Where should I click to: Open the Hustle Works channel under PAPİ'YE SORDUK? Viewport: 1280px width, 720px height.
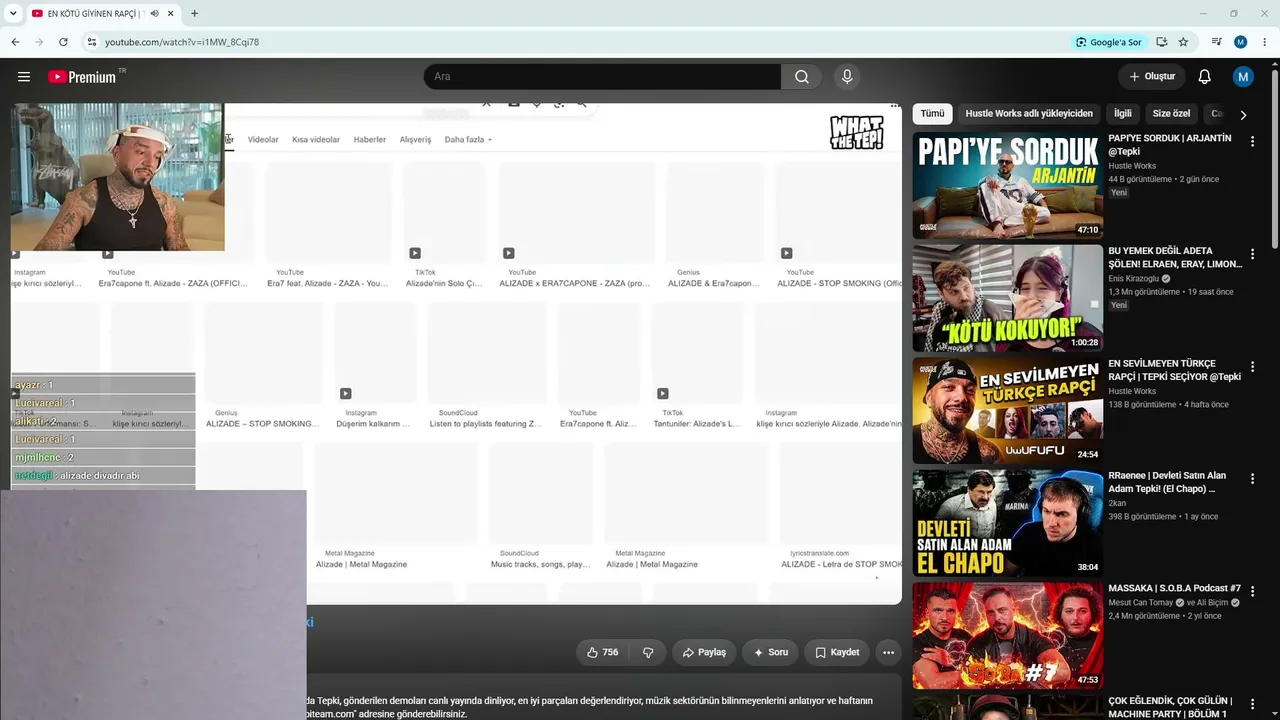(x=1132, y=166)
